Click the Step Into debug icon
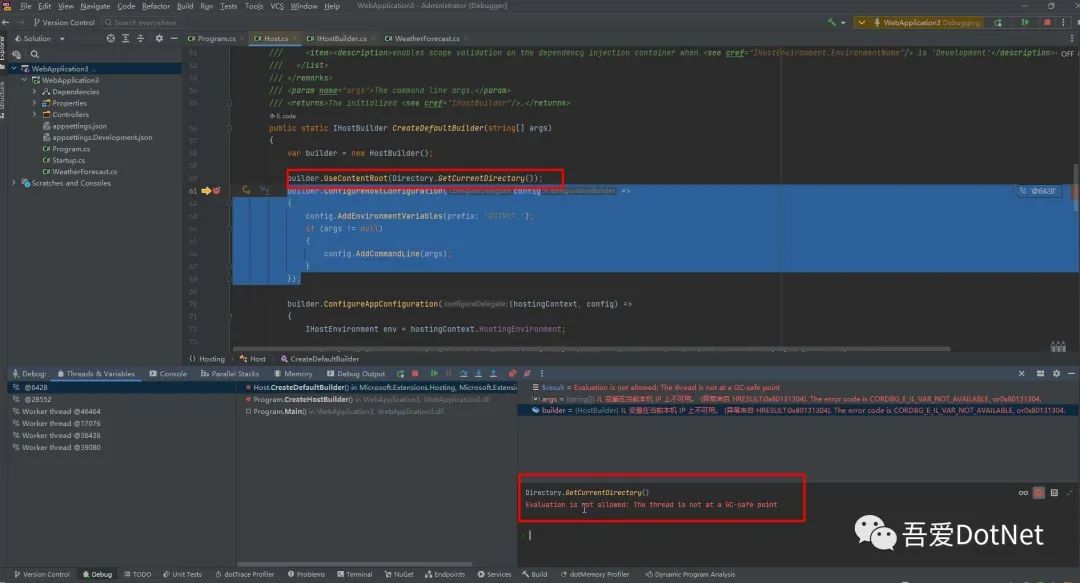This screenshot has height=583, width=1080. pyautogui.click(x=479, y=374)
